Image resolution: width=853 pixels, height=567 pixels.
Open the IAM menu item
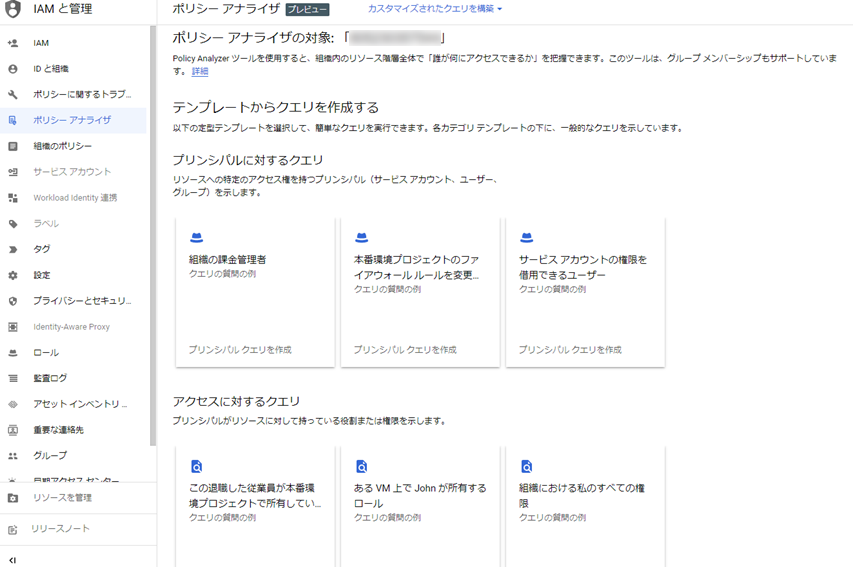[73, 43]
